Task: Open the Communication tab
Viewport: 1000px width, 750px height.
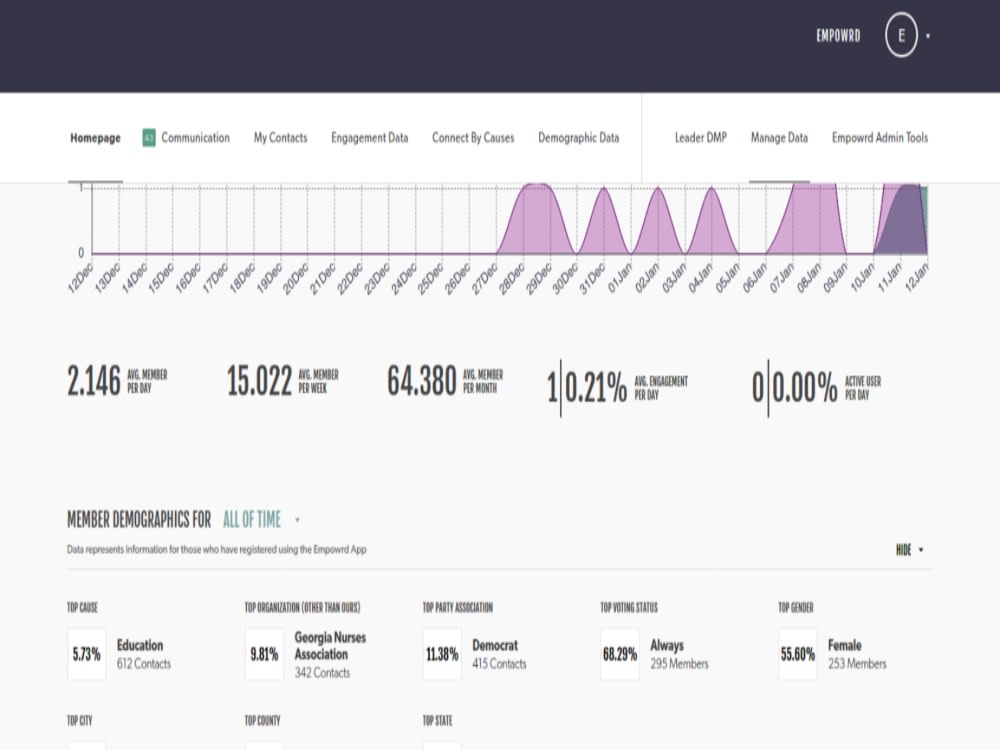Action: click(195, 138)
